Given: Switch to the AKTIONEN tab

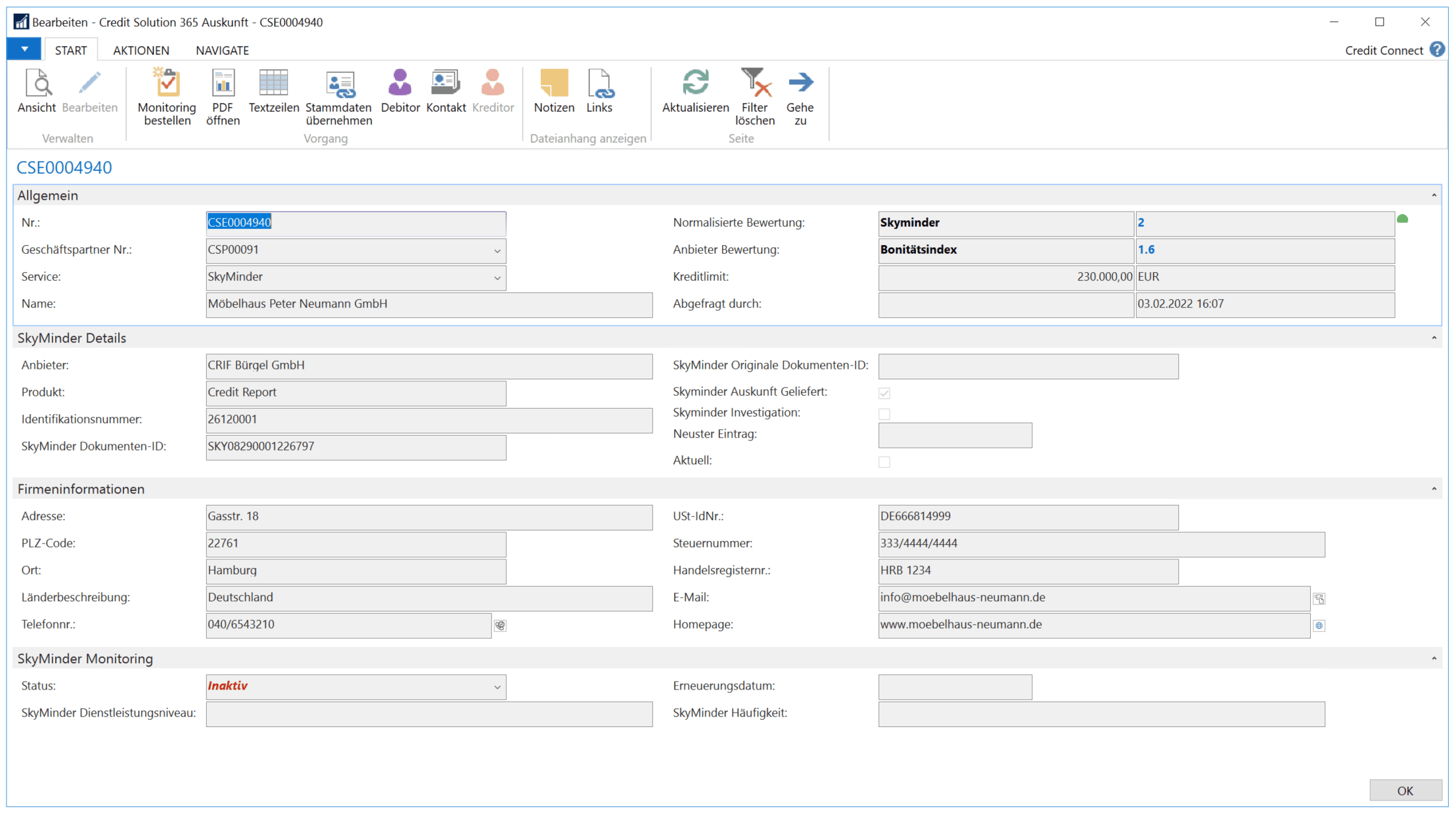Looking at the screenshot, I should coord(141,51).
